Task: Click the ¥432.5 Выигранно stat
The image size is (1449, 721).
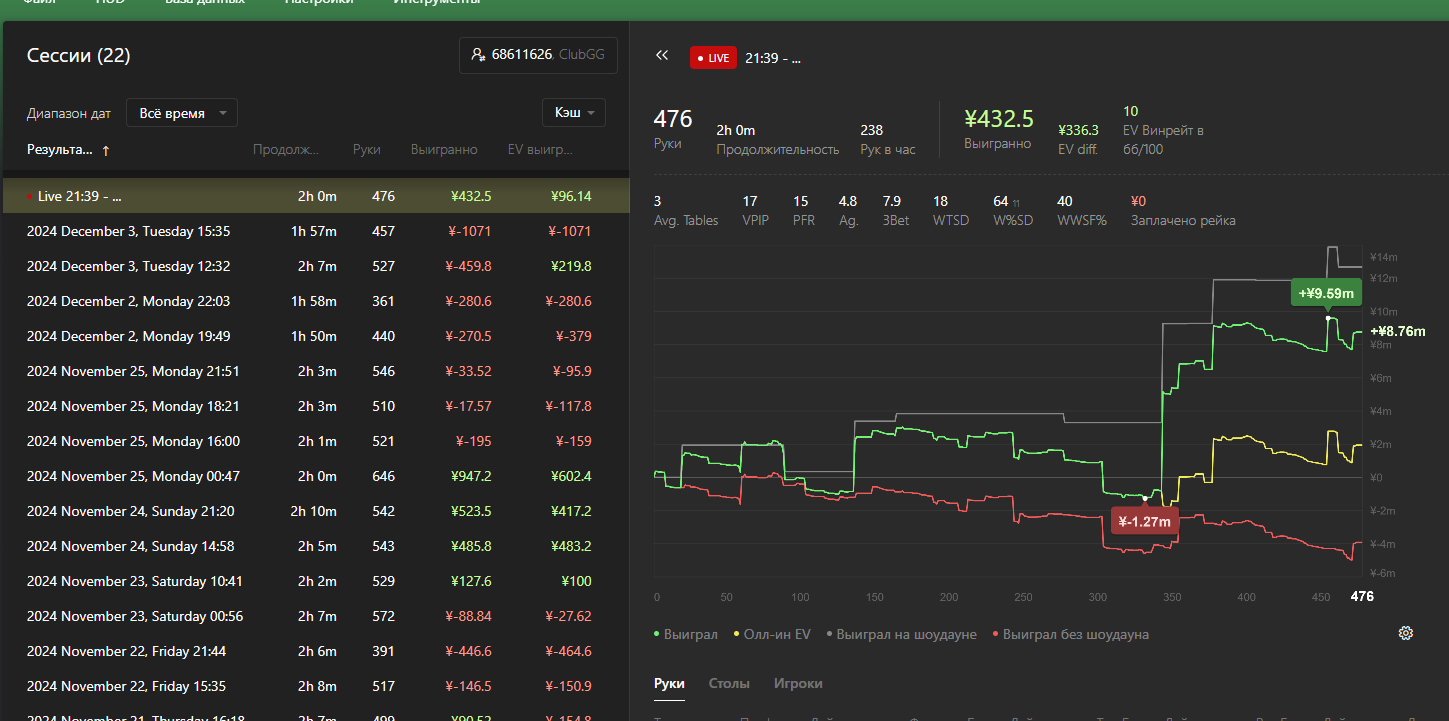Action: click(998, 130)
